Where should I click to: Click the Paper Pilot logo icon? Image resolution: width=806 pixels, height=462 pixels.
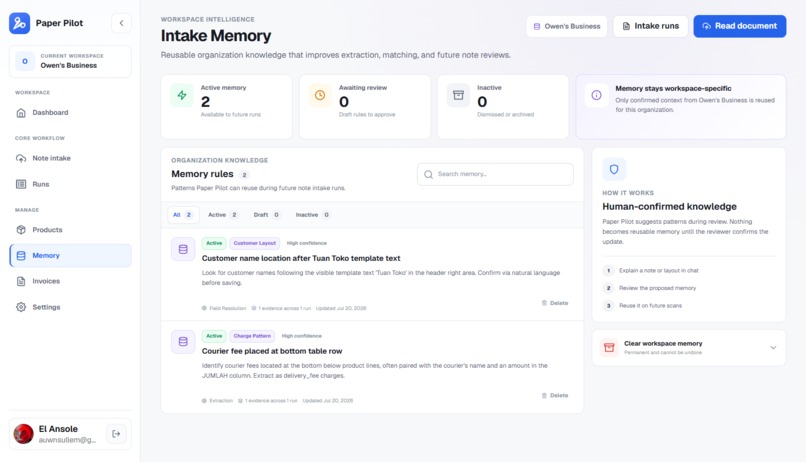[20, 23]
